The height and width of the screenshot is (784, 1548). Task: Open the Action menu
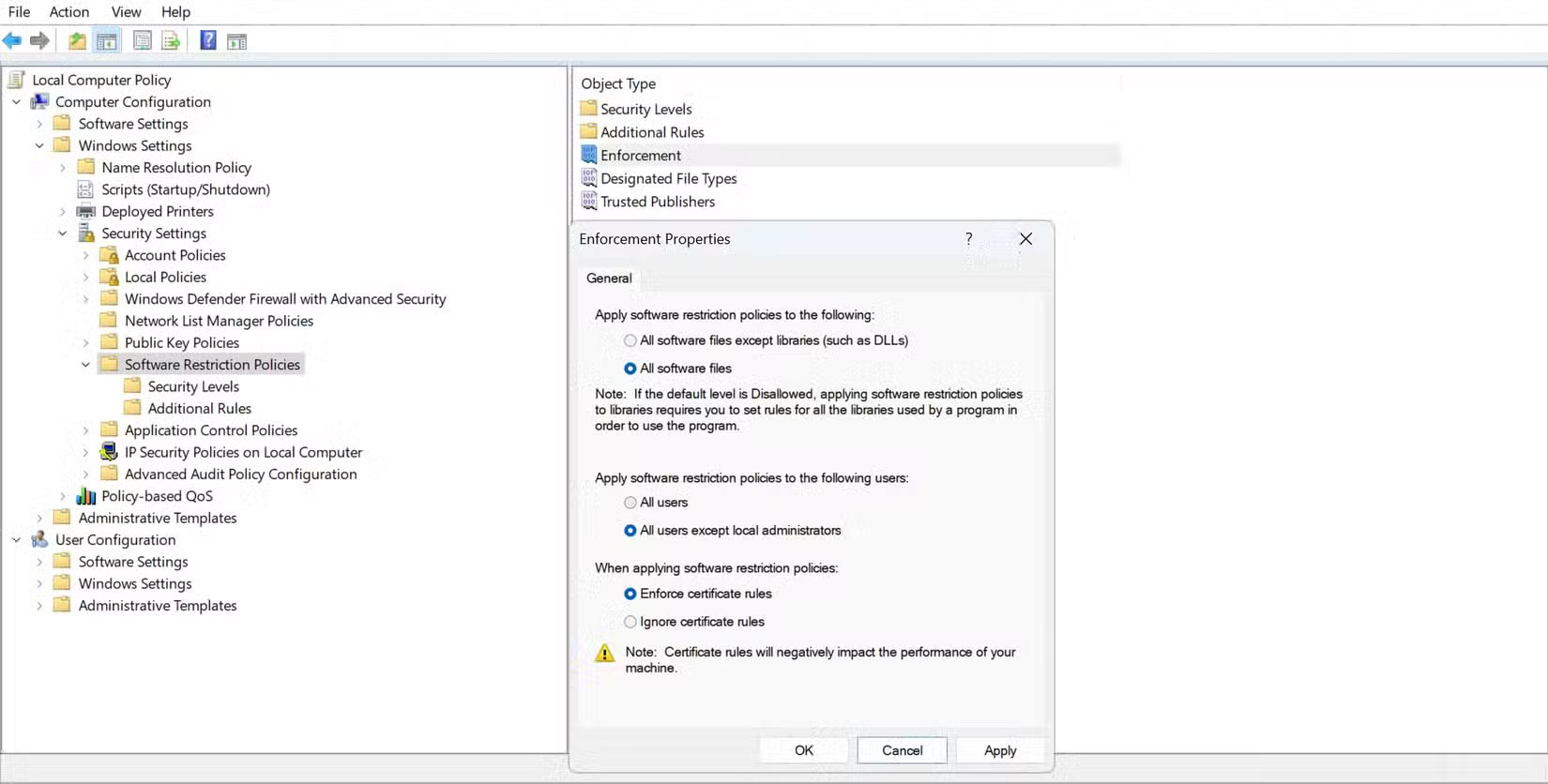pyautogui.click(x=68, y=12)
